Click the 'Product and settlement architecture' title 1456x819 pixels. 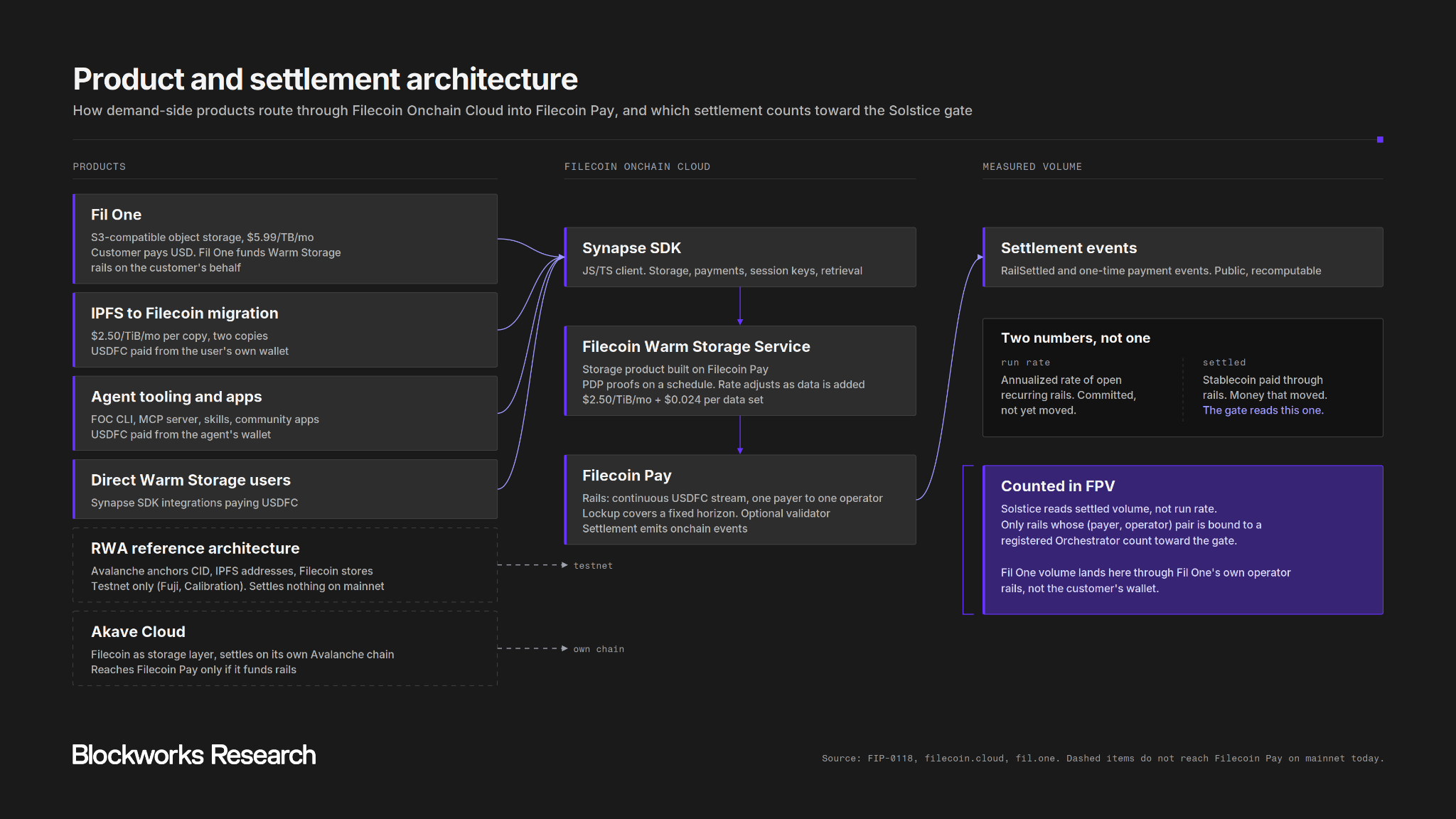tap(325, 79)
